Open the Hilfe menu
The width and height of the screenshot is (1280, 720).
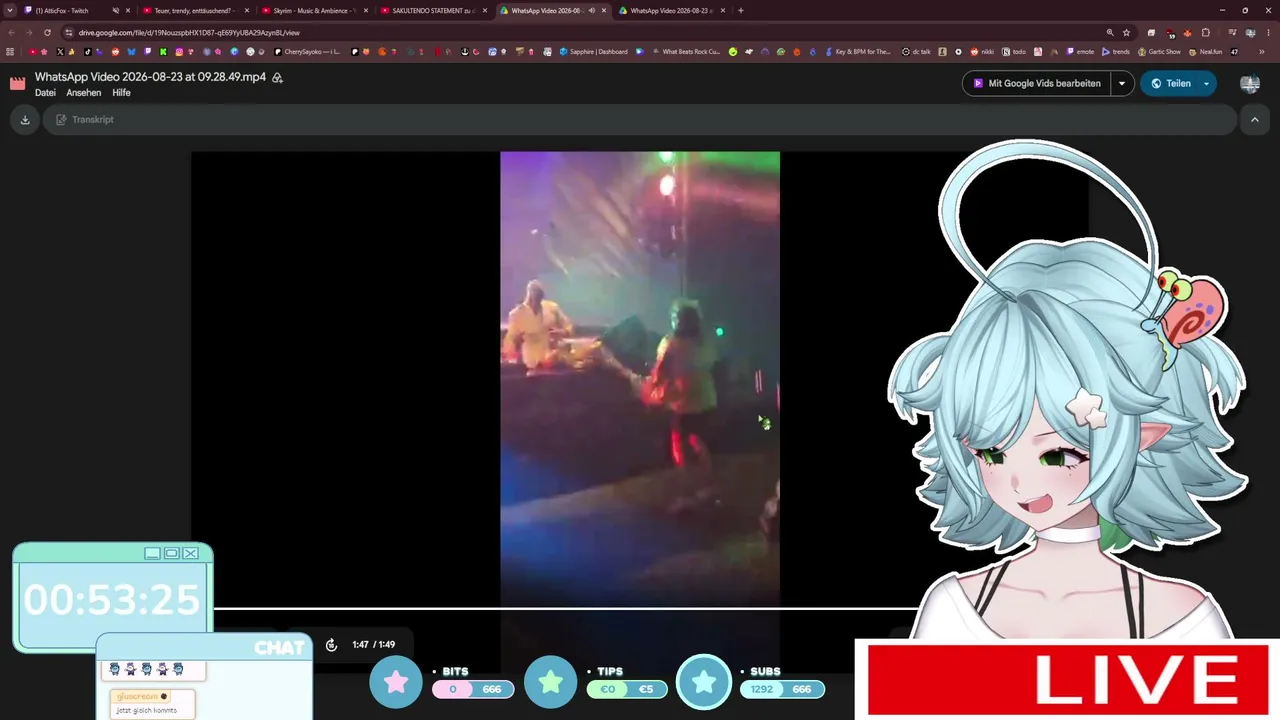coord(122,93)
